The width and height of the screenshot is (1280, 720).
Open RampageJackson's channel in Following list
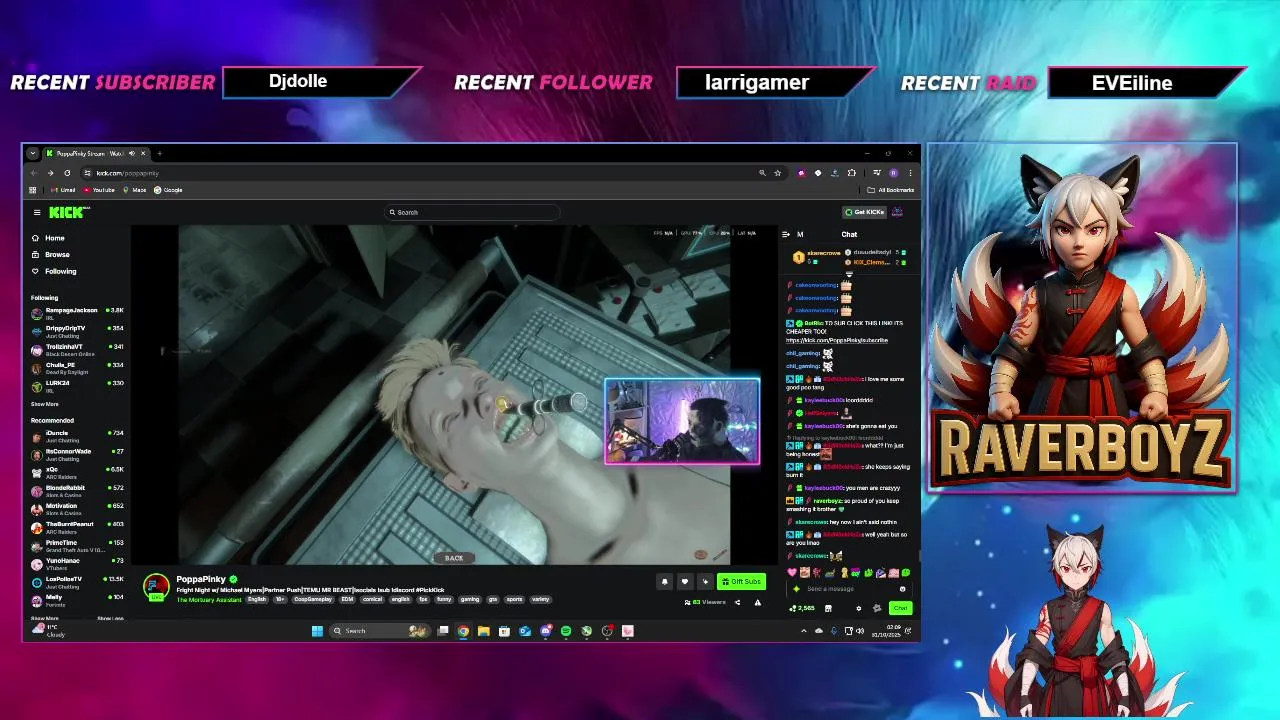pos(77,312)
